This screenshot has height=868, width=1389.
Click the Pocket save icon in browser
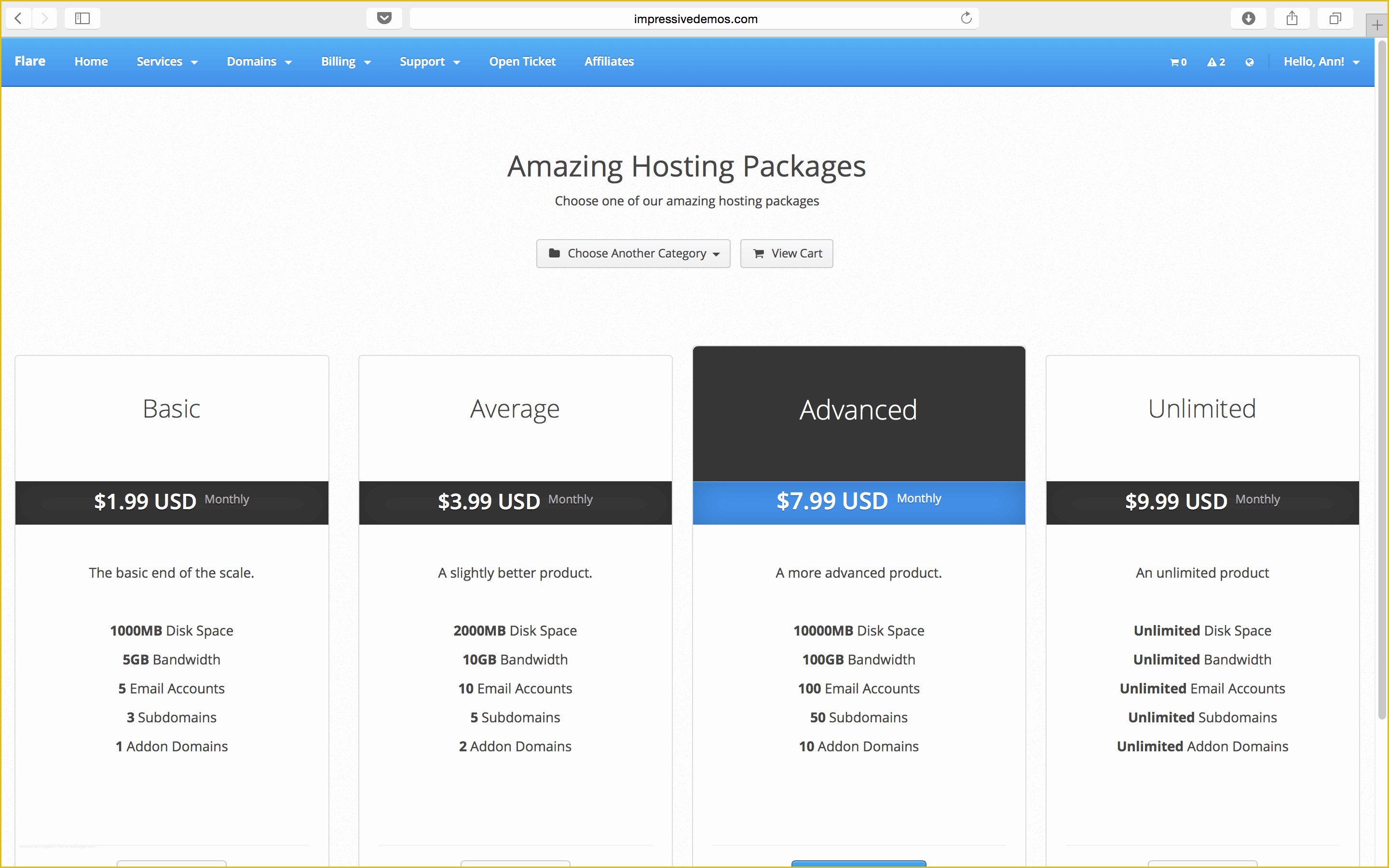(x=385, y=17)
